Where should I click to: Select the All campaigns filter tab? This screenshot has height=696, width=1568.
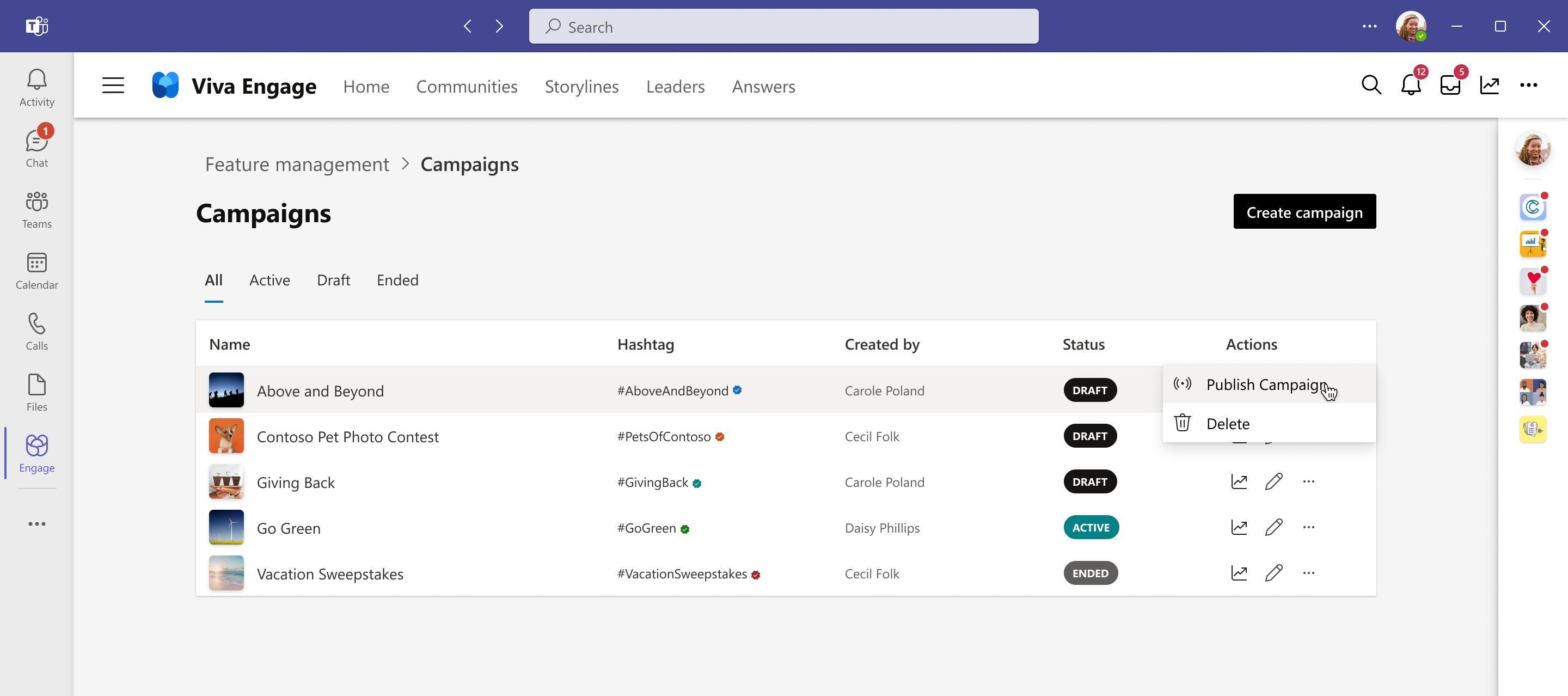point(213,280)
